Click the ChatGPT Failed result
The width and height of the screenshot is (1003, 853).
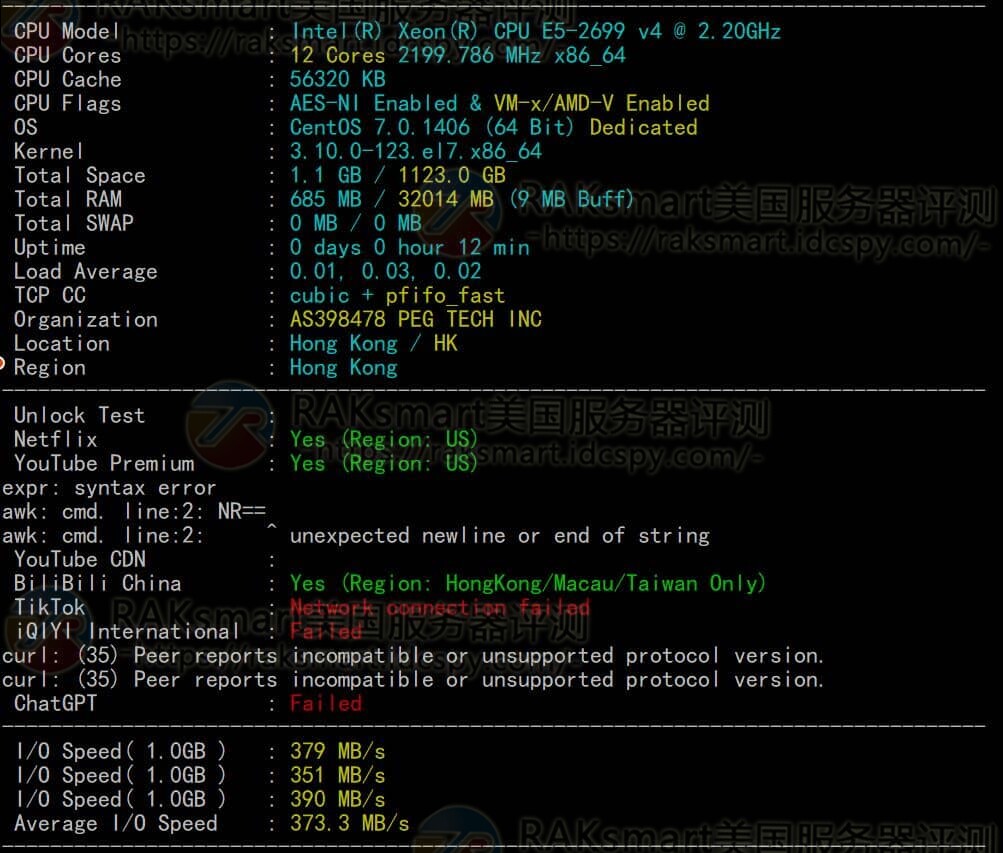(x=325, y=703)
